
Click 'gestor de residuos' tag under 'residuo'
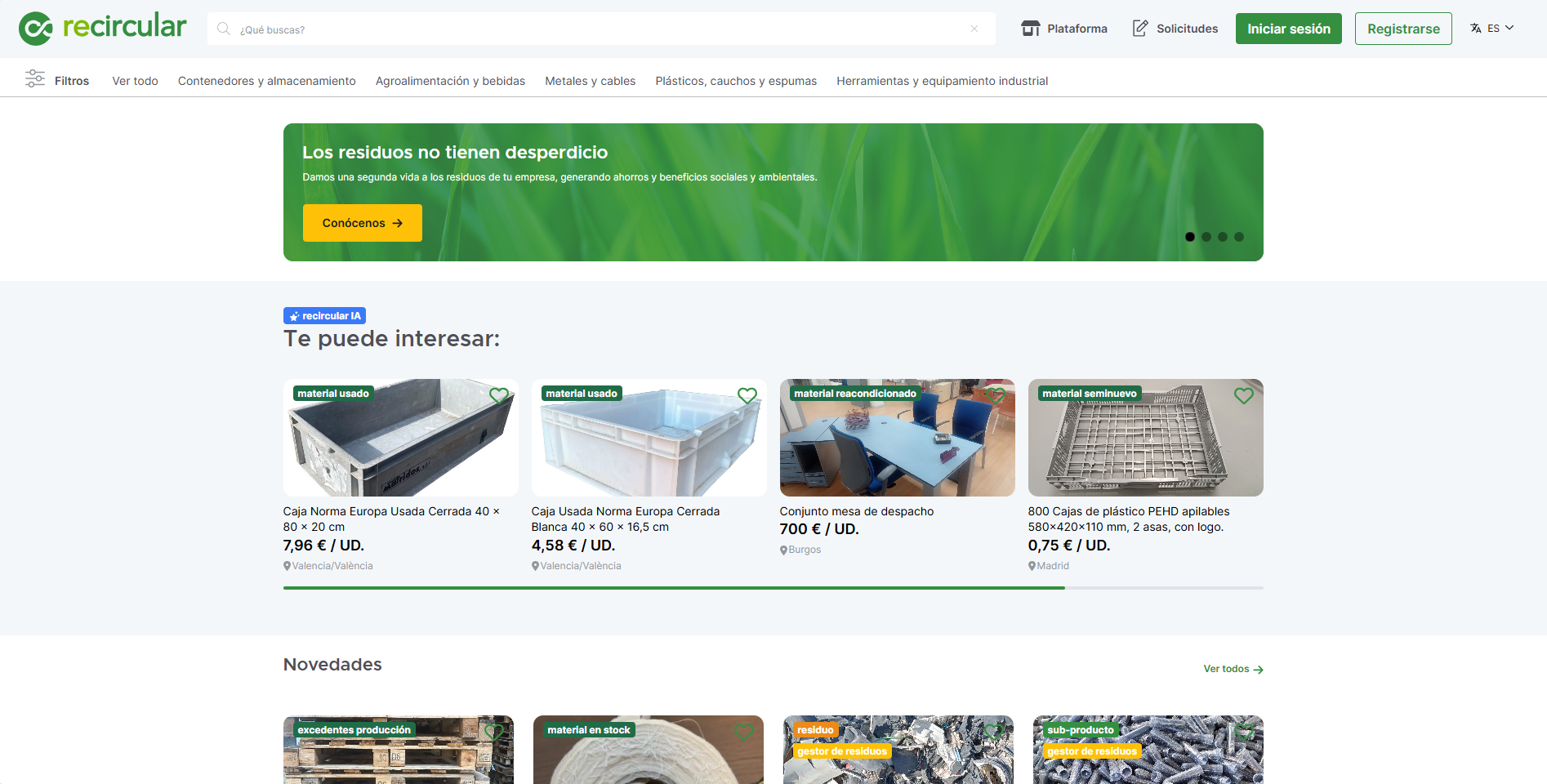click(842, 751)
